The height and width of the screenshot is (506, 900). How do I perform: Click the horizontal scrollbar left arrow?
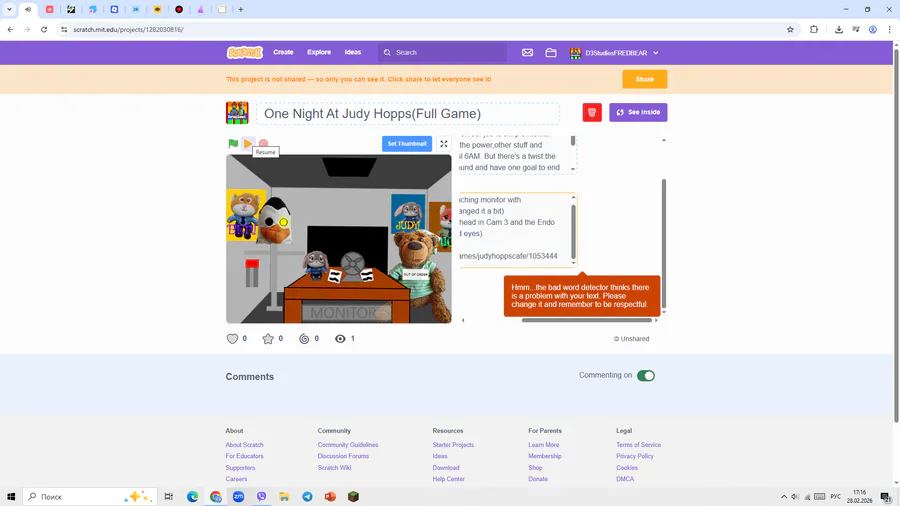(463, 320)
